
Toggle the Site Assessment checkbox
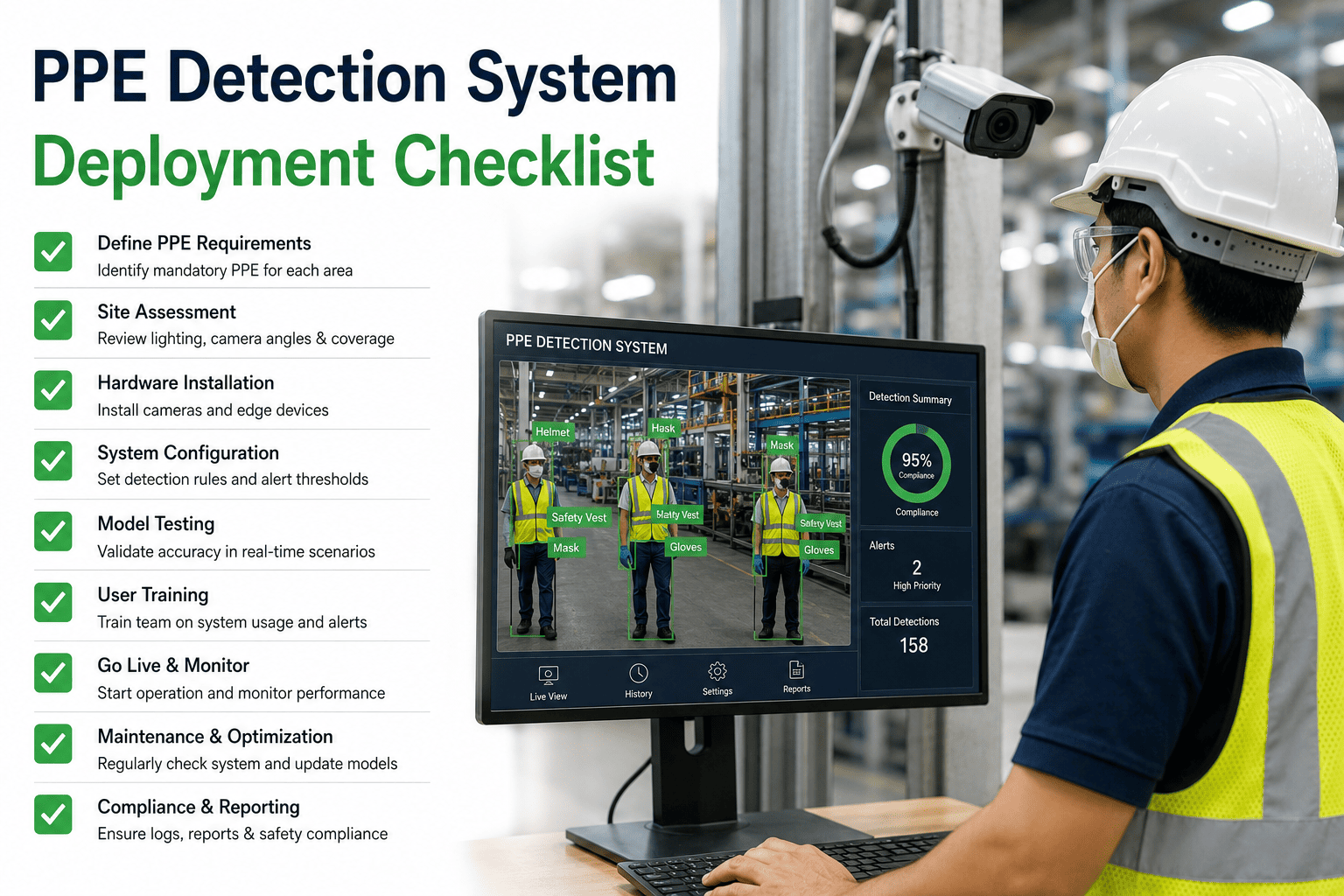[53, 320]
